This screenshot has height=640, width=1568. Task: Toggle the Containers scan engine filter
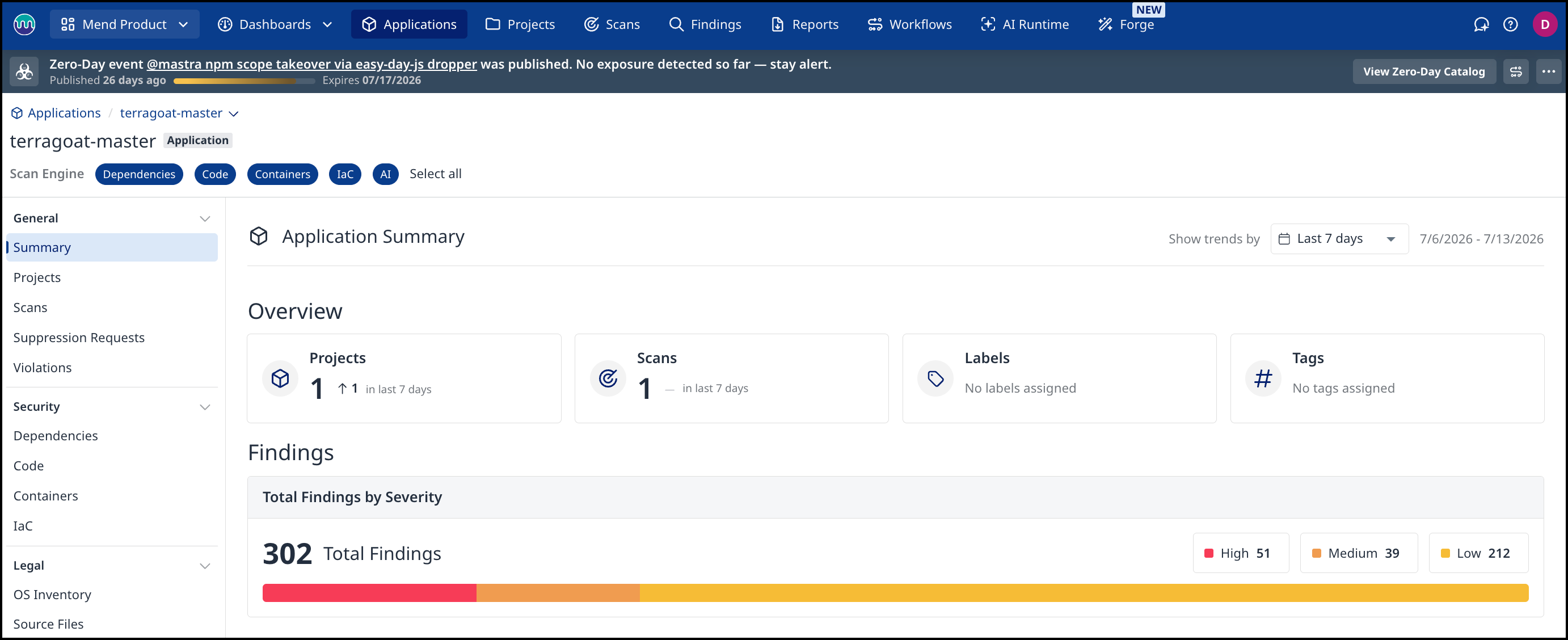[x=283, y=174]
